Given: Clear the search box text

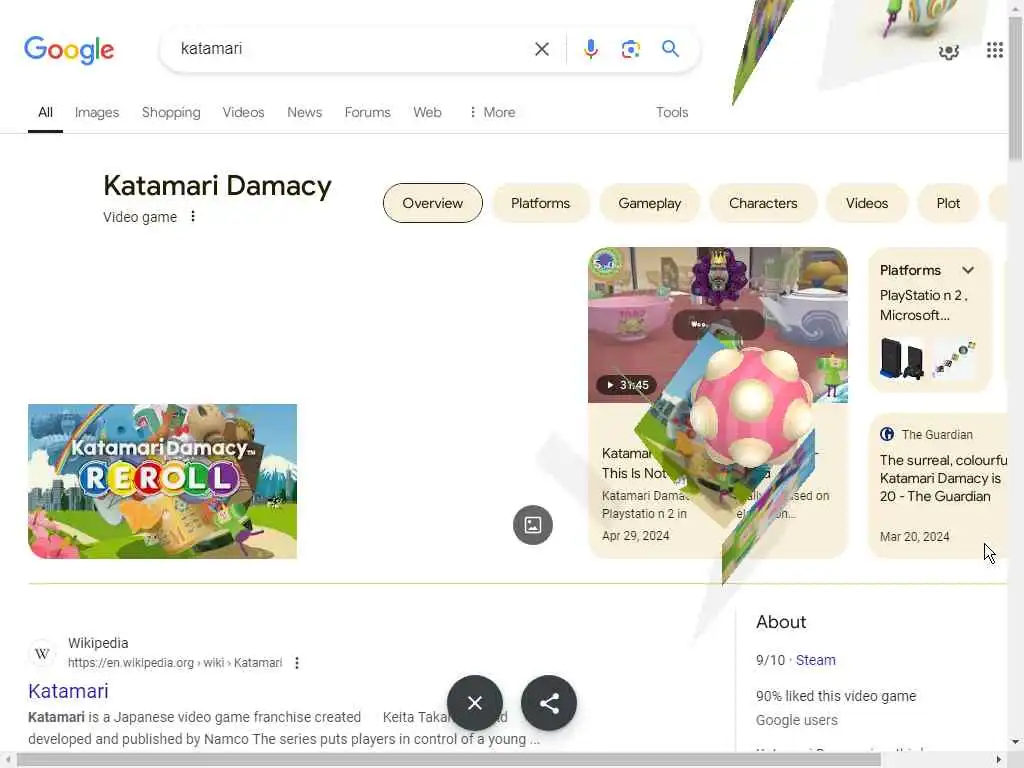Looking at the screenshot, I should point(541,49).
